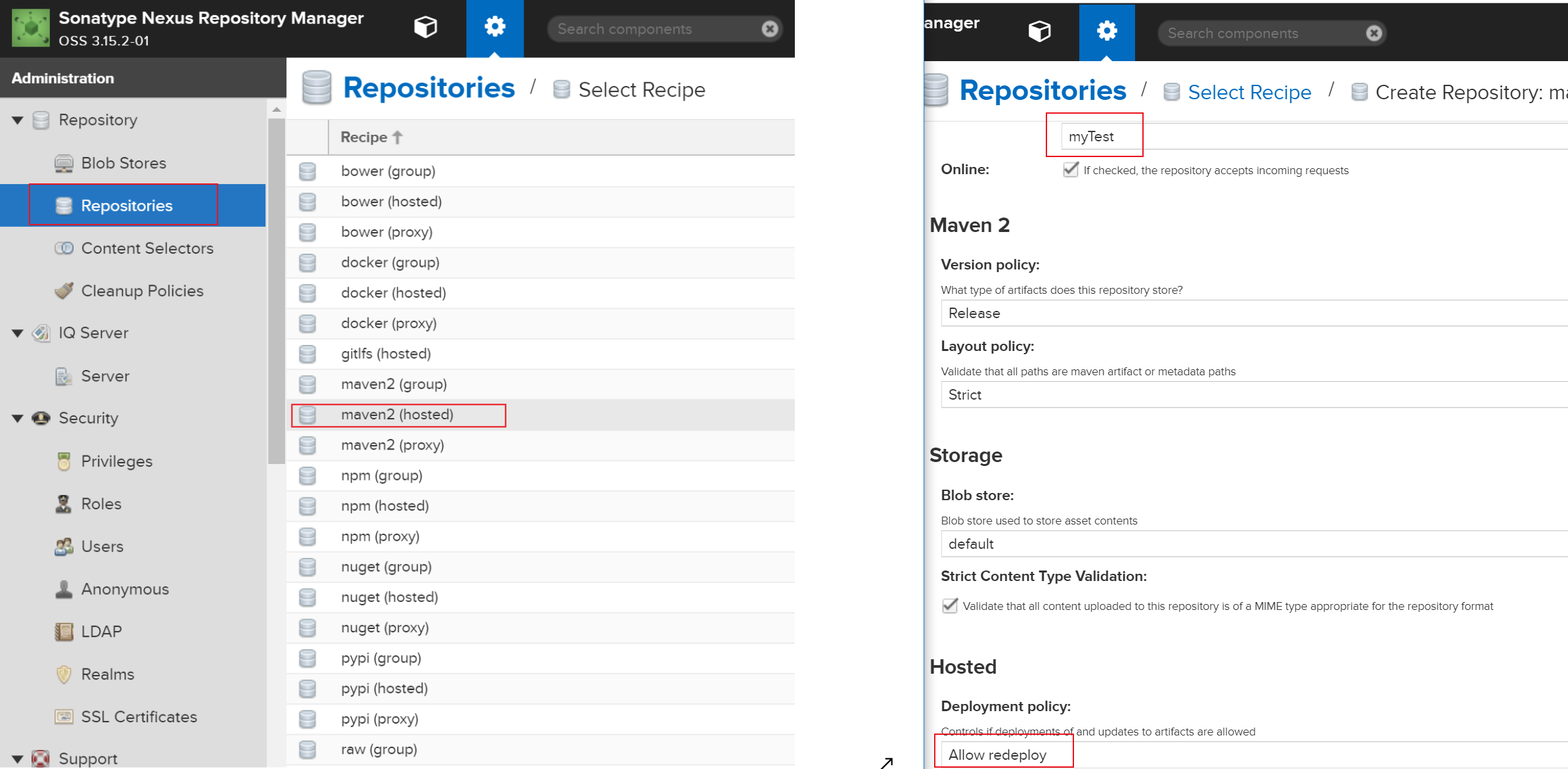Open the Administration gear icon in the left header
This screenshot has height=769, width=1568.
pos(495,27)
